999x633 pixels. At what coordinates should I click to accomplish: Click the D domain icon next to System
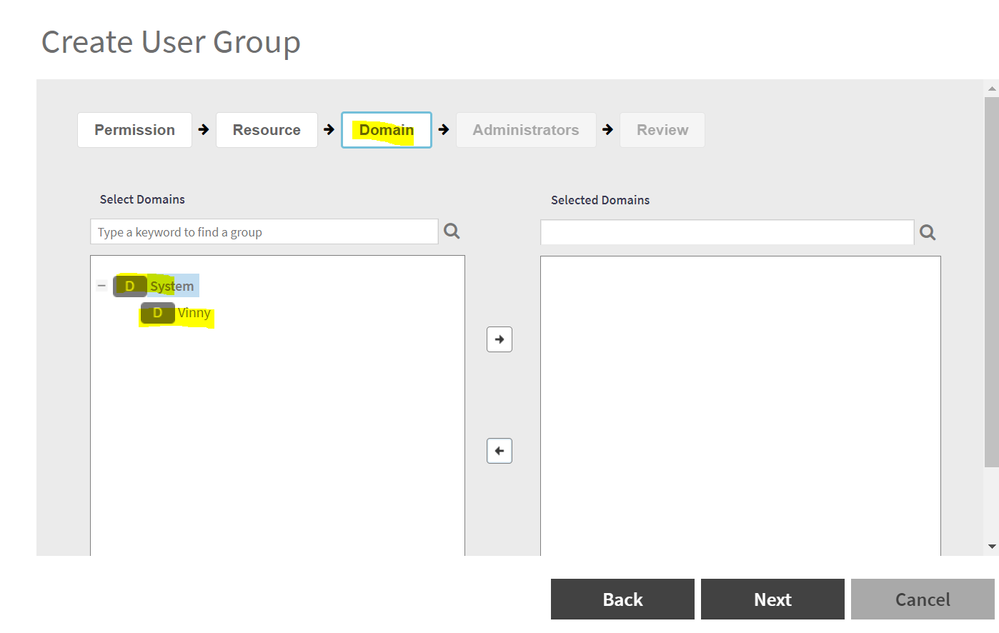point(129,286)
